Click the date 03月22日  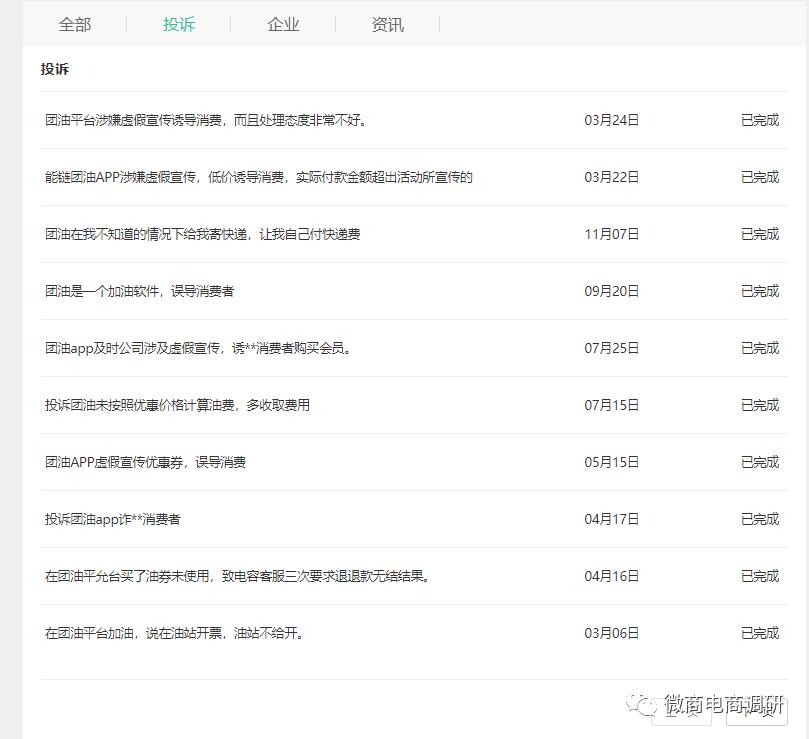pyautogui.click(x=611, y=178)
